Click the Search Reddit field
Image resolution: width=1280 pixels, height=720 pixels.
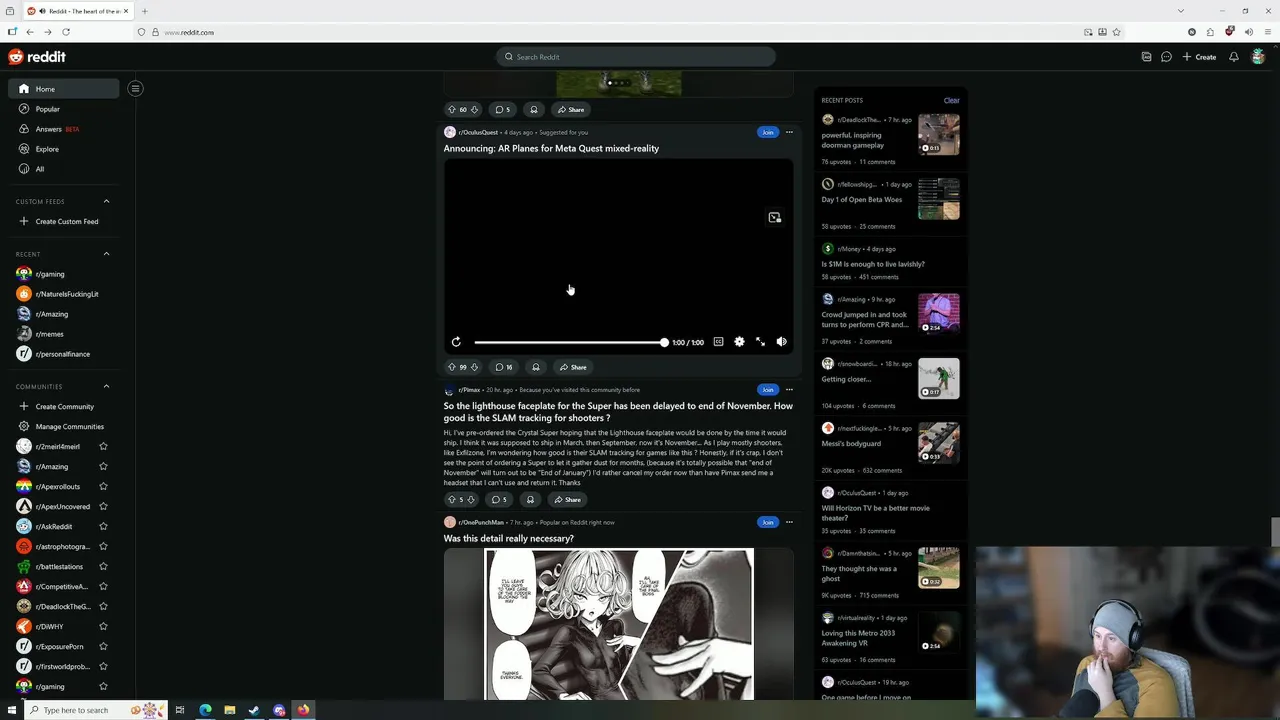tap(636, 57)
